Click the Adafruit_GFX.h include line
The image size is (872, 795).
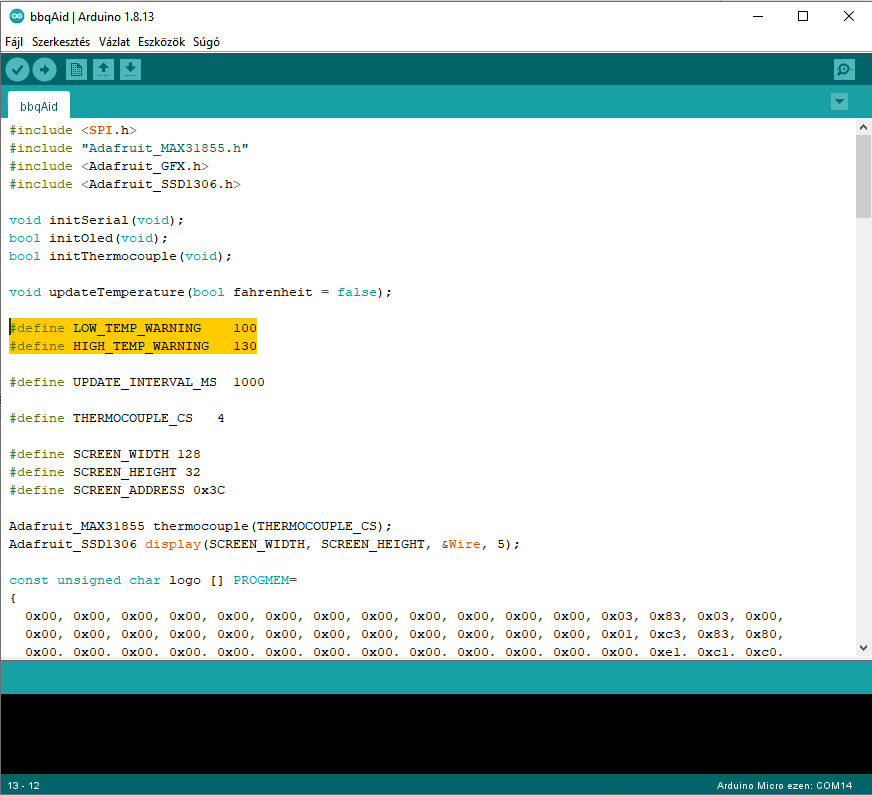click(109, 166)
